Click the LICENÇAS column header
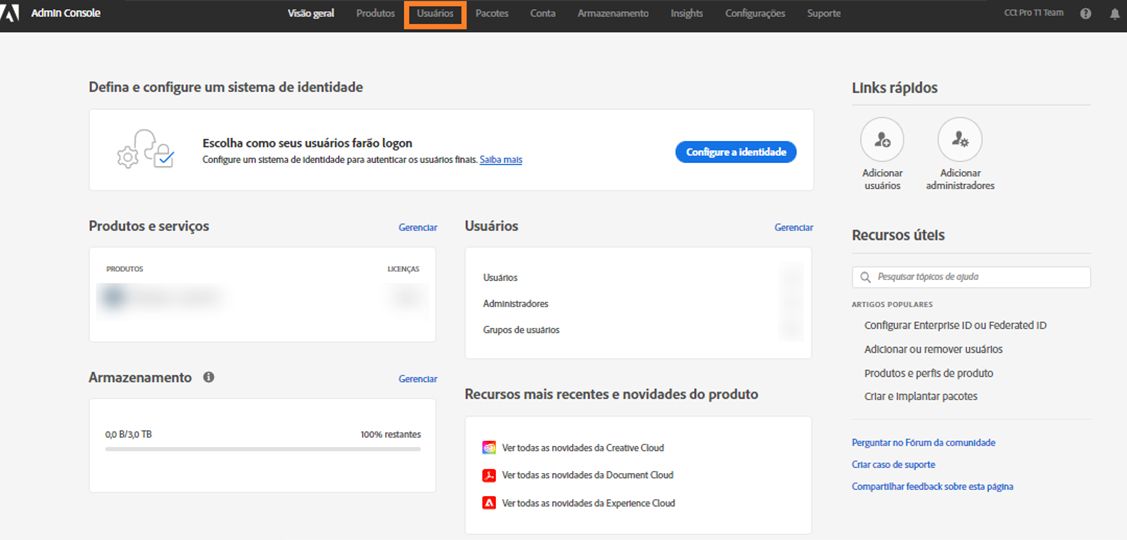Screen dimensions: 1127x540 point(403,269)
